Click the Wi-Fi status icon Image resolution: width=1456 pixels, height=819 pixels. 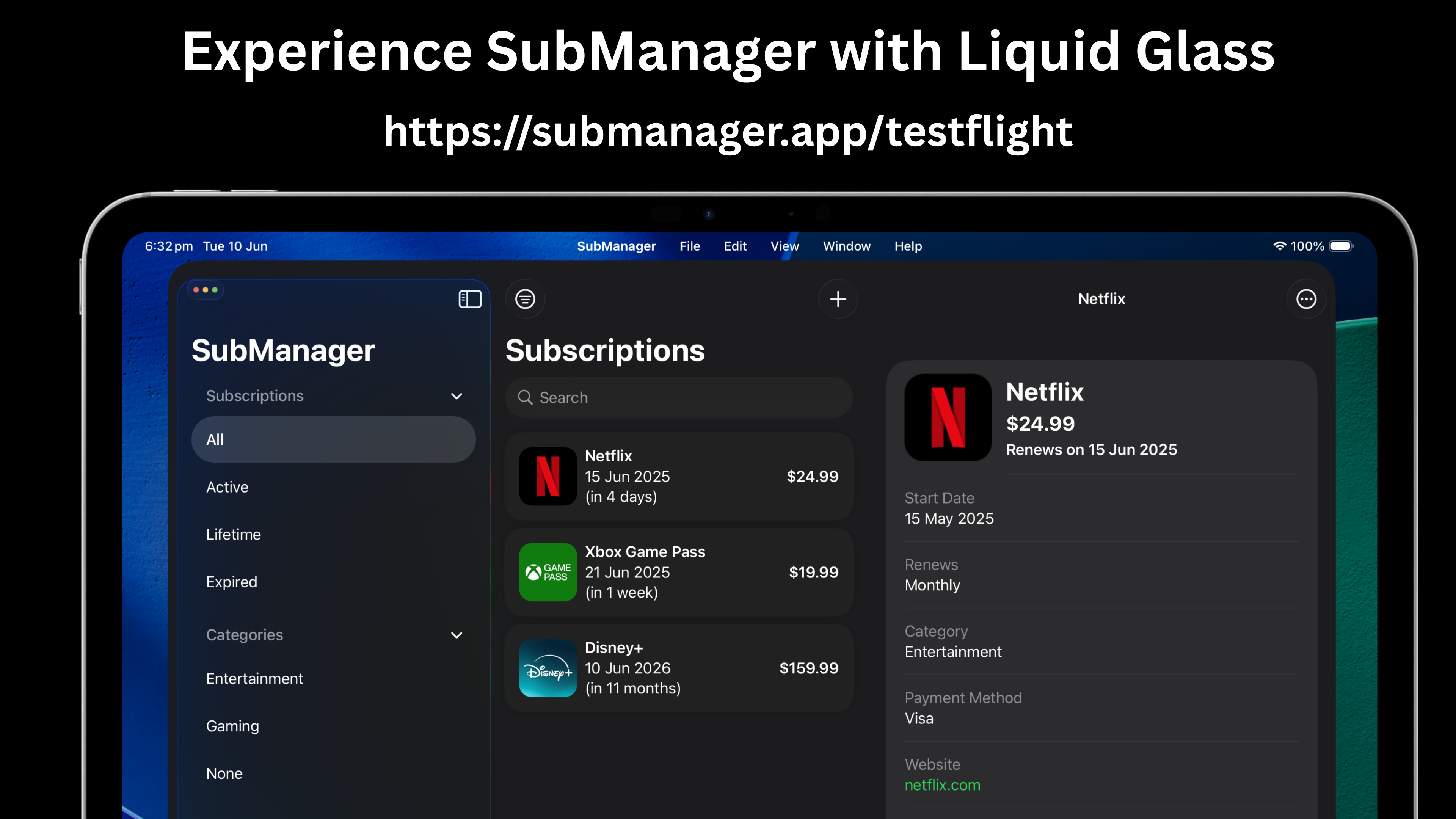1279,246
